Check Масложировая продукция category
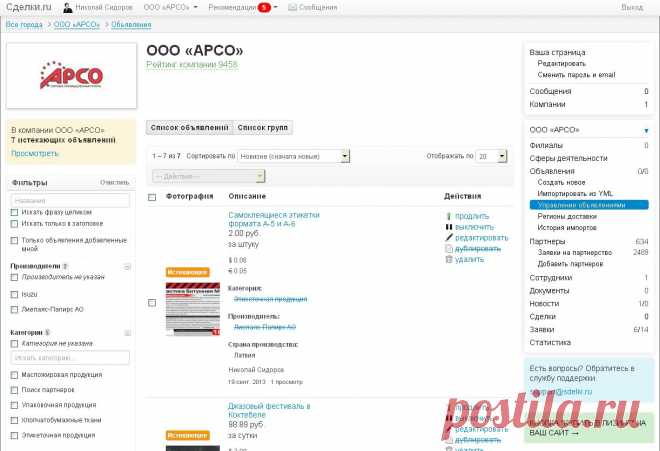This screenshot has height=451, width=660. coord(14,375)
